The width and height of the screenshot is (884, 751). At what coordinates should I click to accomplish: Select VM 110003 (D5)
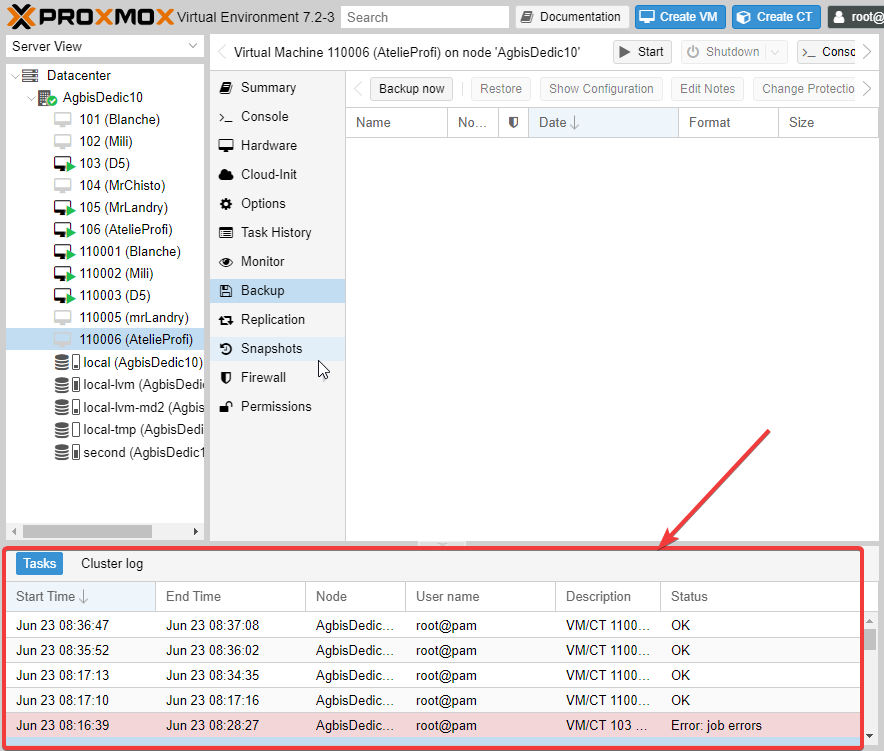click(115, 295)
